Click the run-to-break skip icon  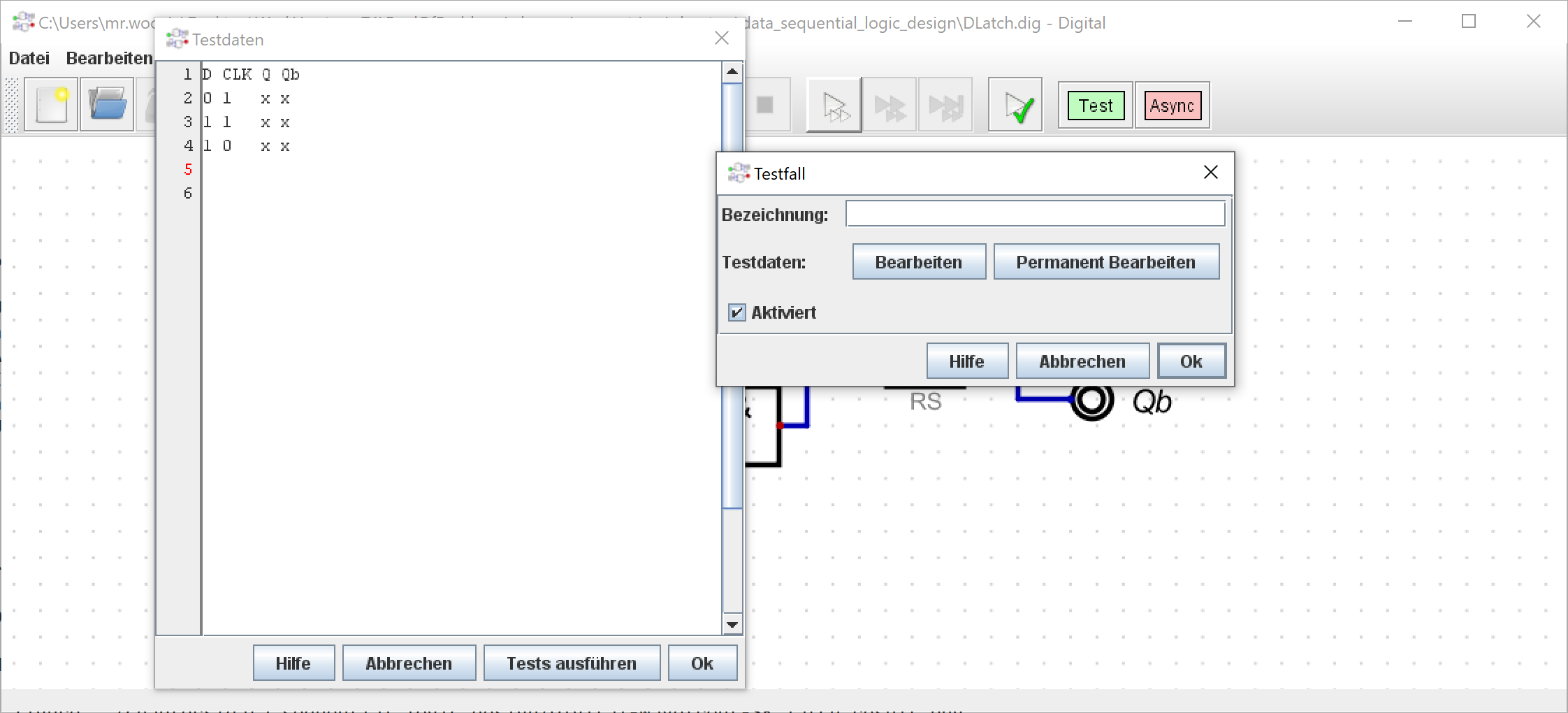point(945,106)
